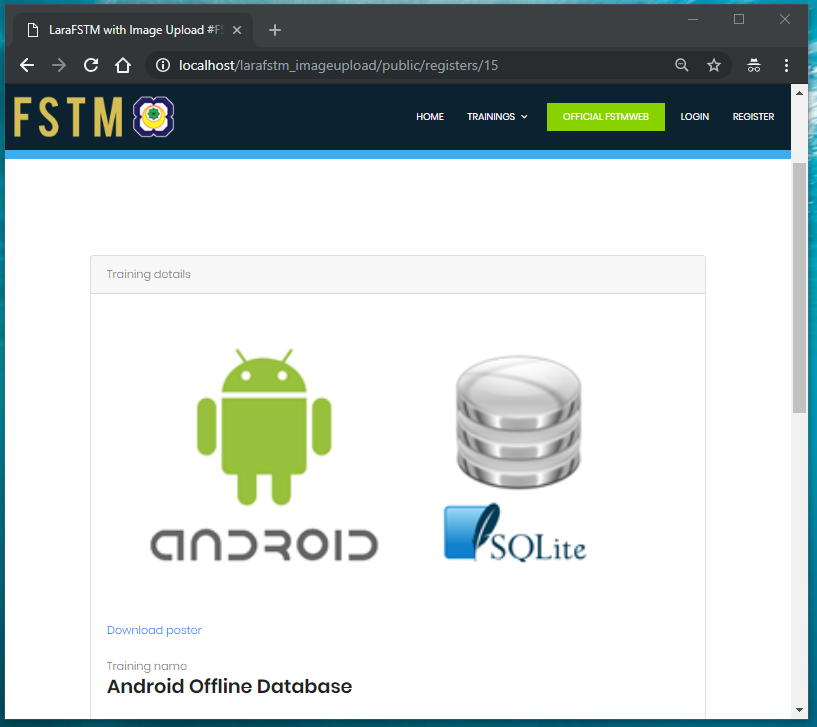This screenshot has height=727, width=817.
Task: Click the Download poster link
Action: [154, 630]
